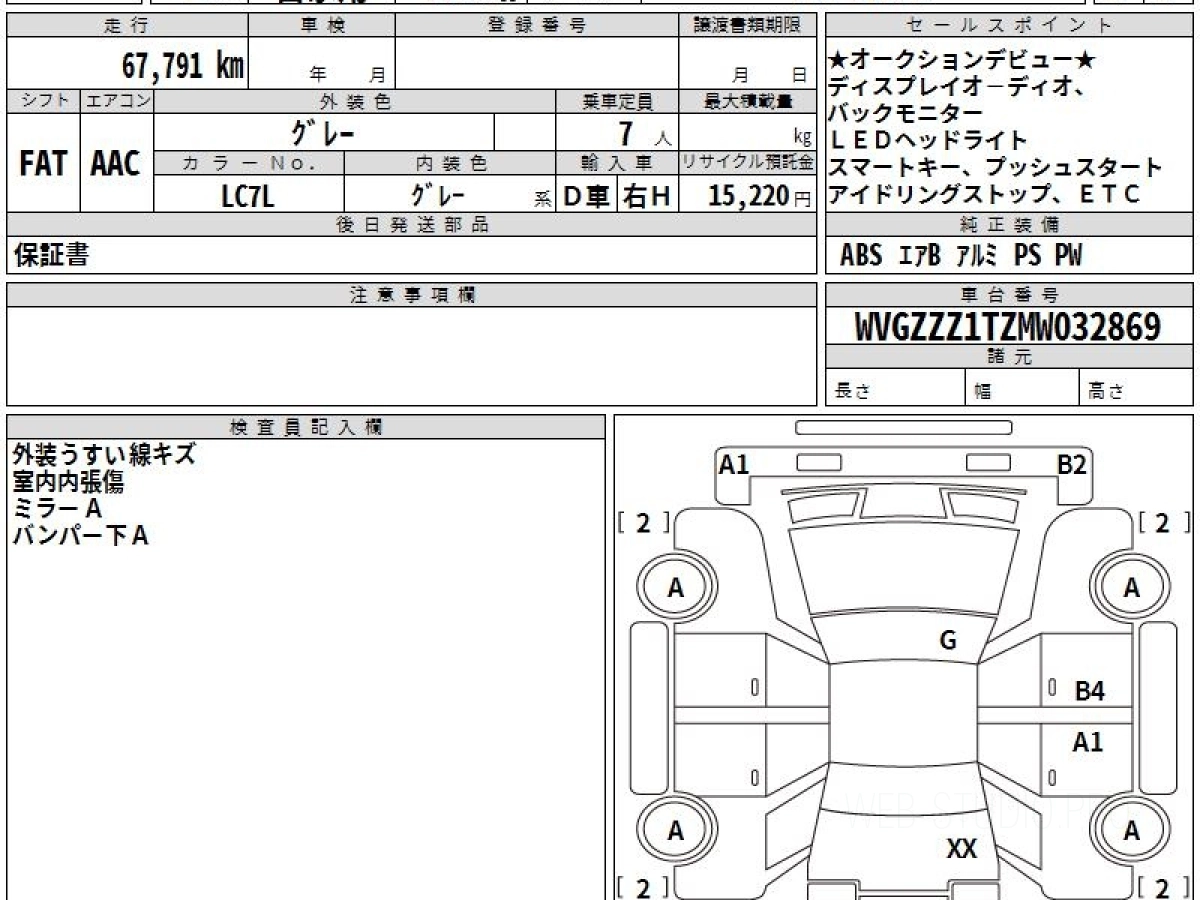This screenshot has height=900, width=1200.
Task: Select the FAT shift value
Action: point(43,164)
